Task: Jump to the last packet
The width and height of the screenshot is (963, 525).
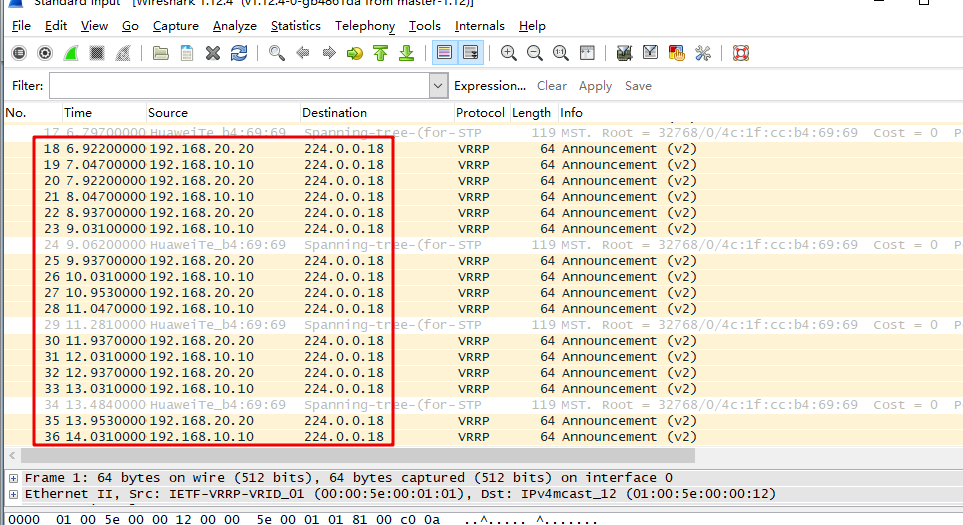Action: coord(407,53)
